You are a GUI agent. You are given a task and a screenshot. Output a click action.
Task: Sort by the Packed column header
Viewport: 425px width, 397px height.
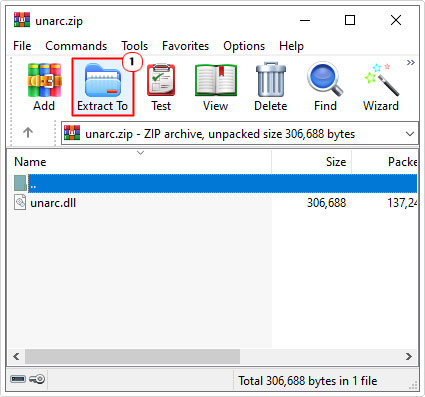(385, 162)
